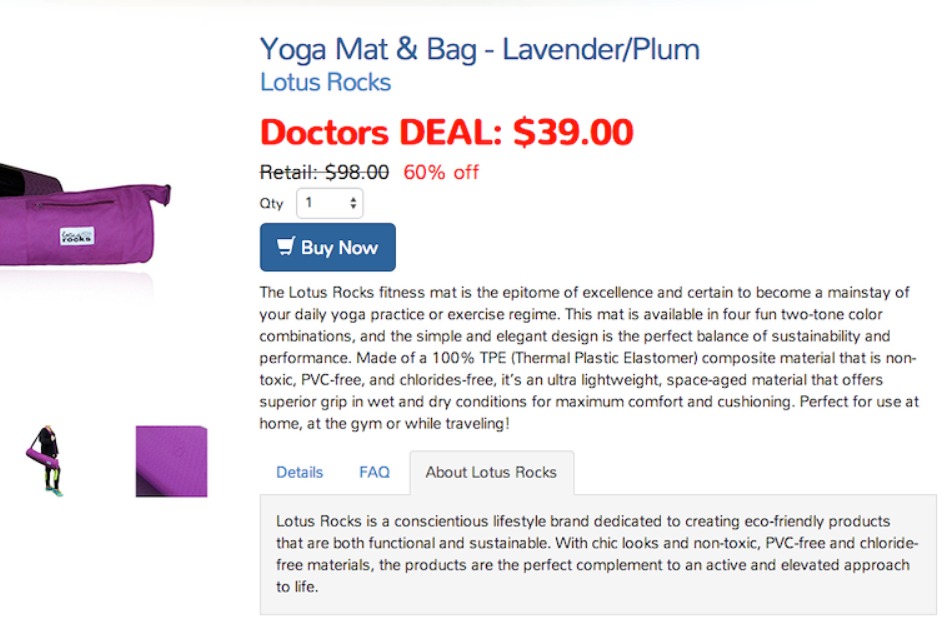This screenshot has height=636, width=951.
Task: Click the shopping cart icon on Buy Now
Action: (286, 247)
